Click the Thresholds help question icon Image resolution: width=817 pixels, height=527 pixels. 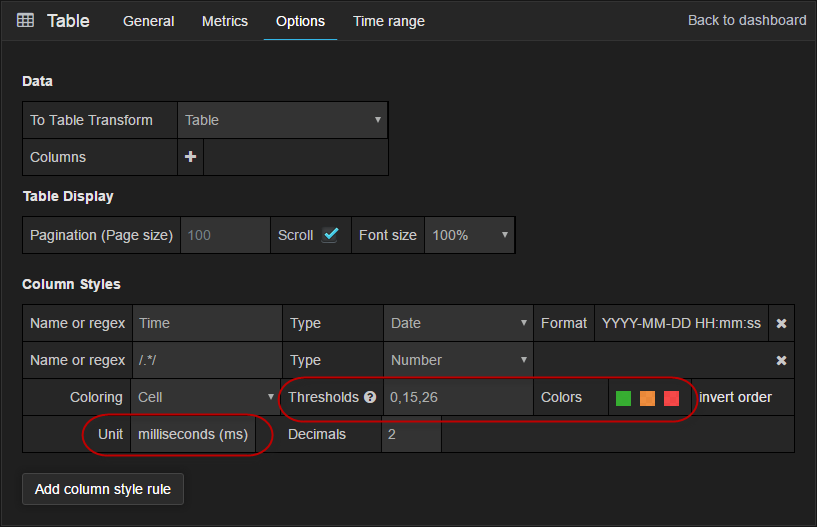coord(370,397)
